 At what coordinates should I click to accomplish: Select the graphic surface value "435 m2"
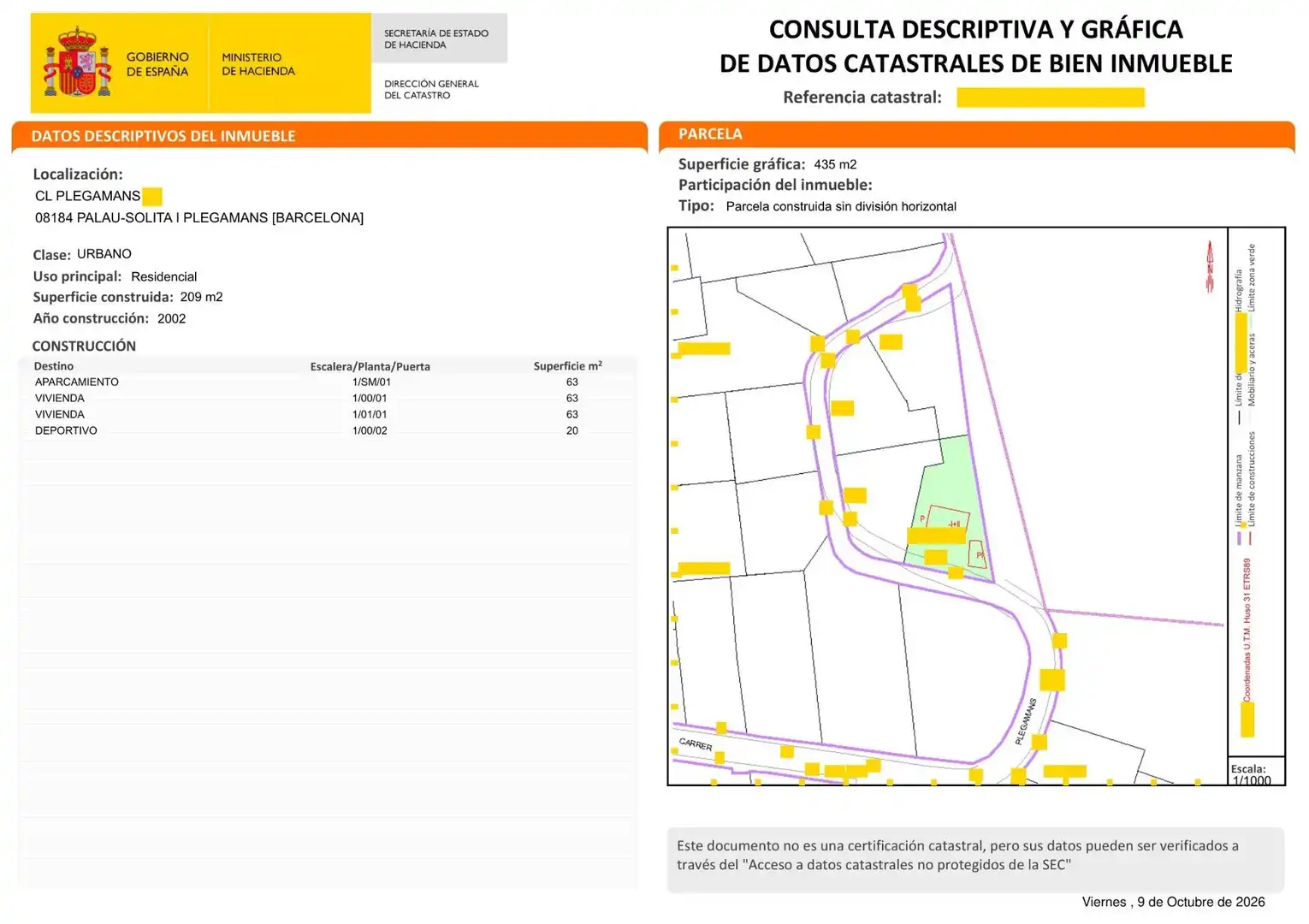[836, 164]
